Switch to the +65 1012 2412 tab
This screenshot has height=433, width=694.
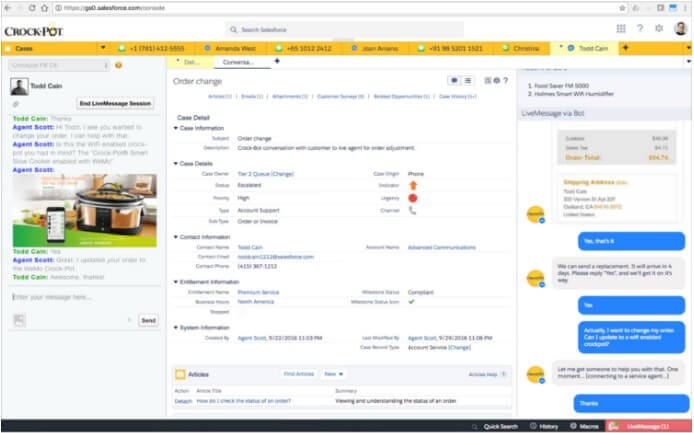click(x=304, y=48)
